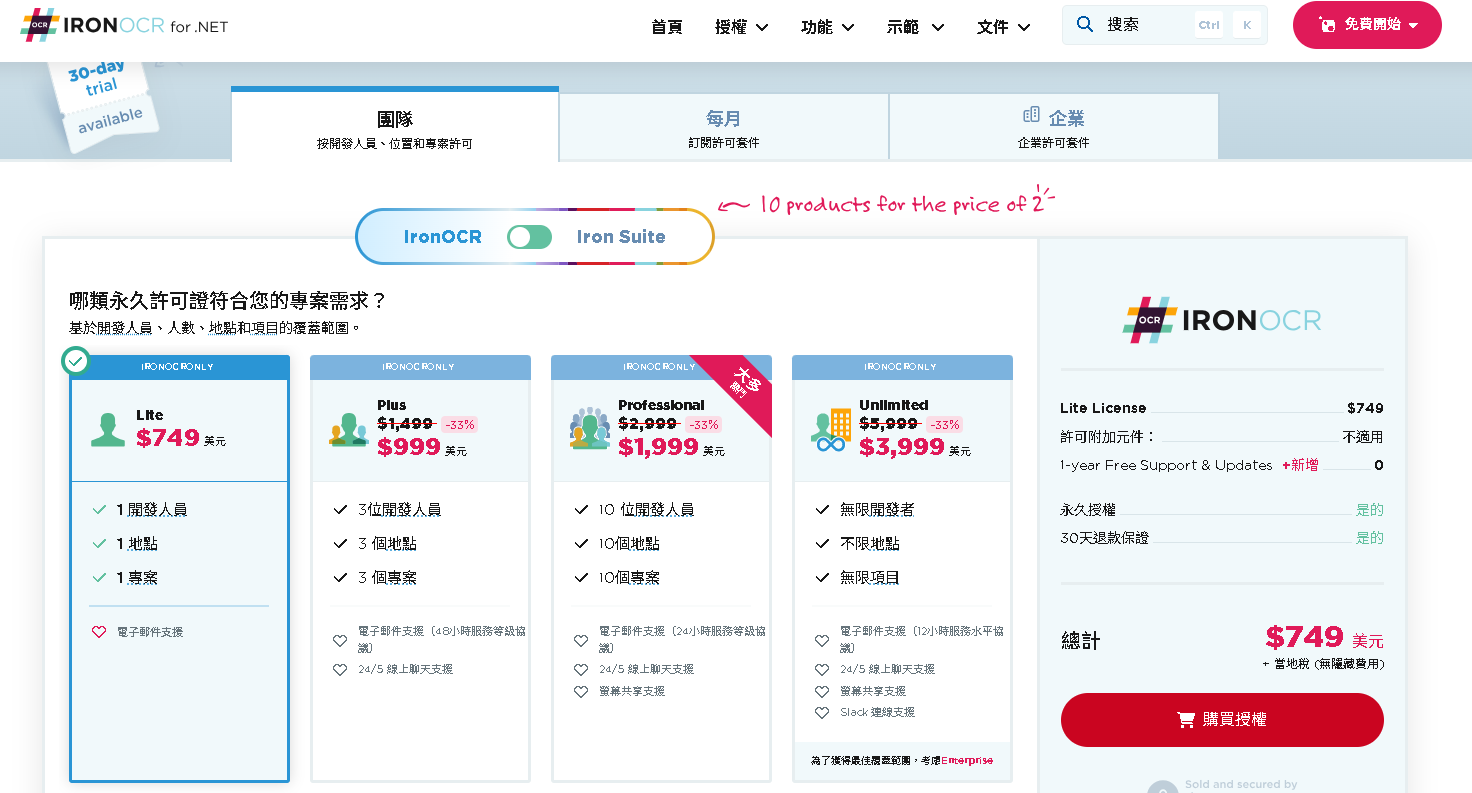Open the Enterprise link under Unlimited plan
This screenshot has height=793, width=1472.
click(966, 761)
